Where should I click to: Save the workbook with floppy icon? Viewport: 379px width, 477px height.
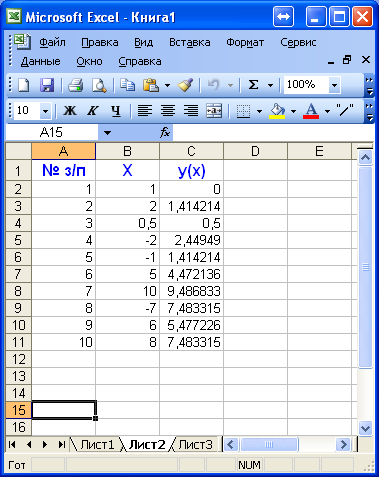47,85
